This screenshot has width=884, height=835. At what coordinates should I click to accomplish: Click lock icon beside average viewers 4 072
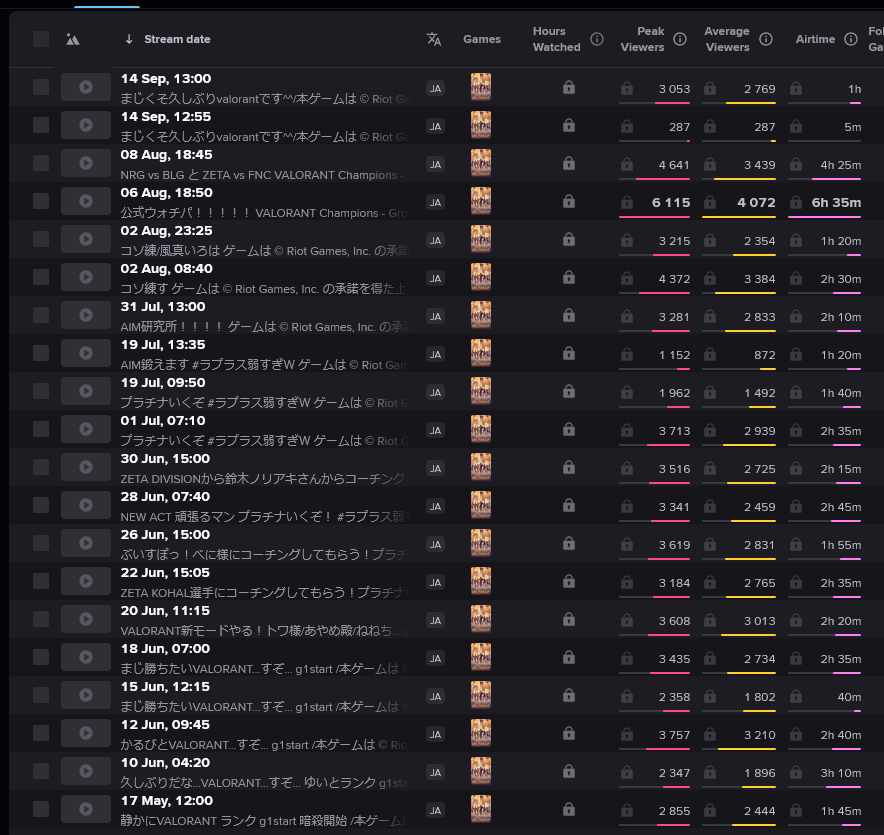[710, 202]
